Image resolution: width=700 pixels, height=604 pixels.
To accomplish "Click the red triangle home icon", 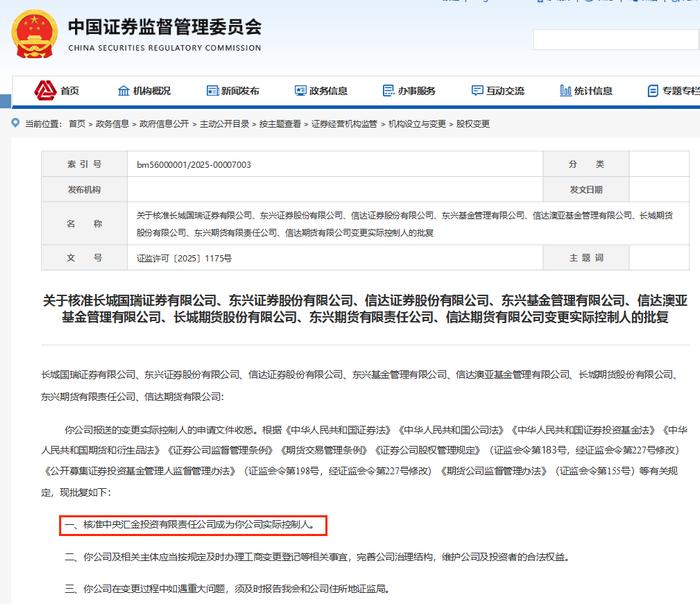I will coord(45,90).
